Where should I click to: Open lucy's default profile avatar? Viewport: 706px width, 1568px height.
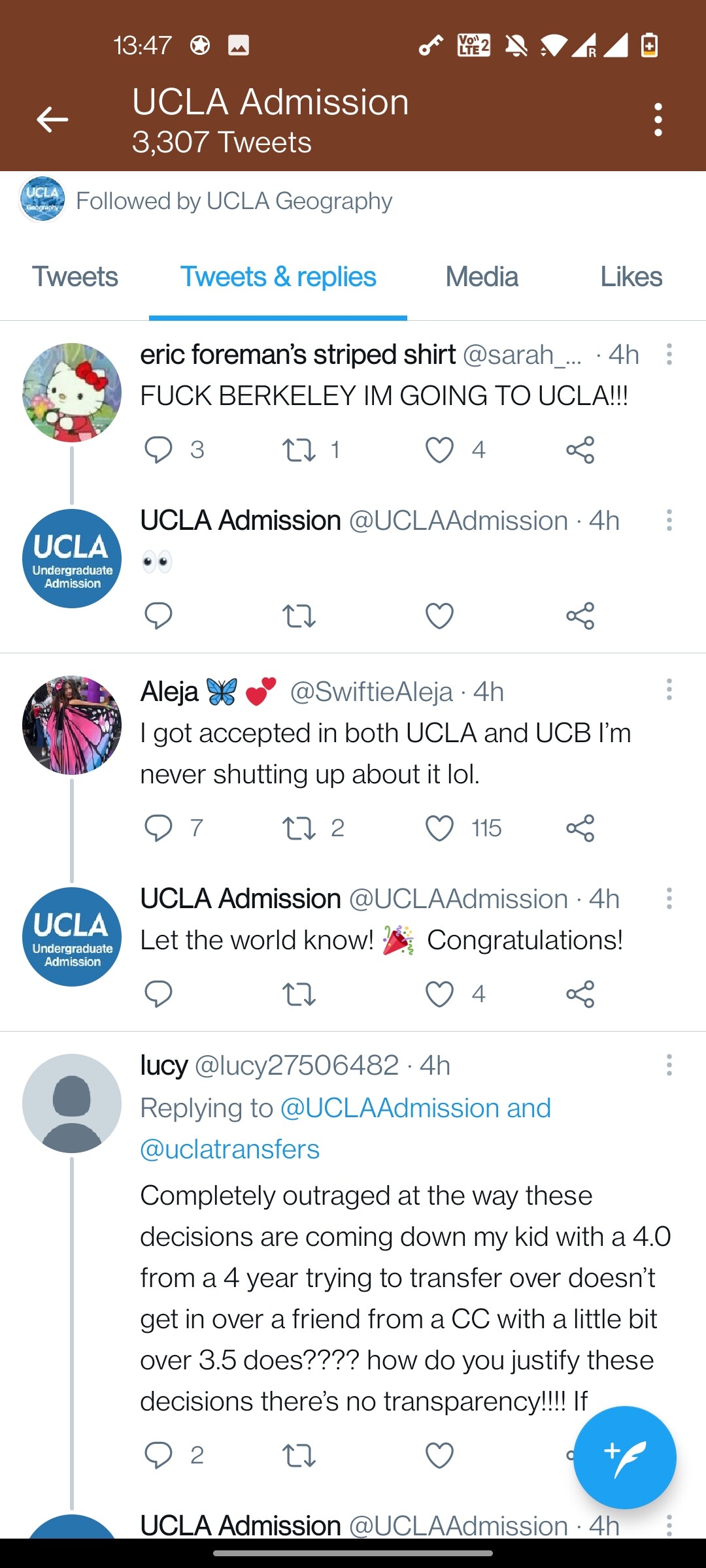tap(72, 1103)
